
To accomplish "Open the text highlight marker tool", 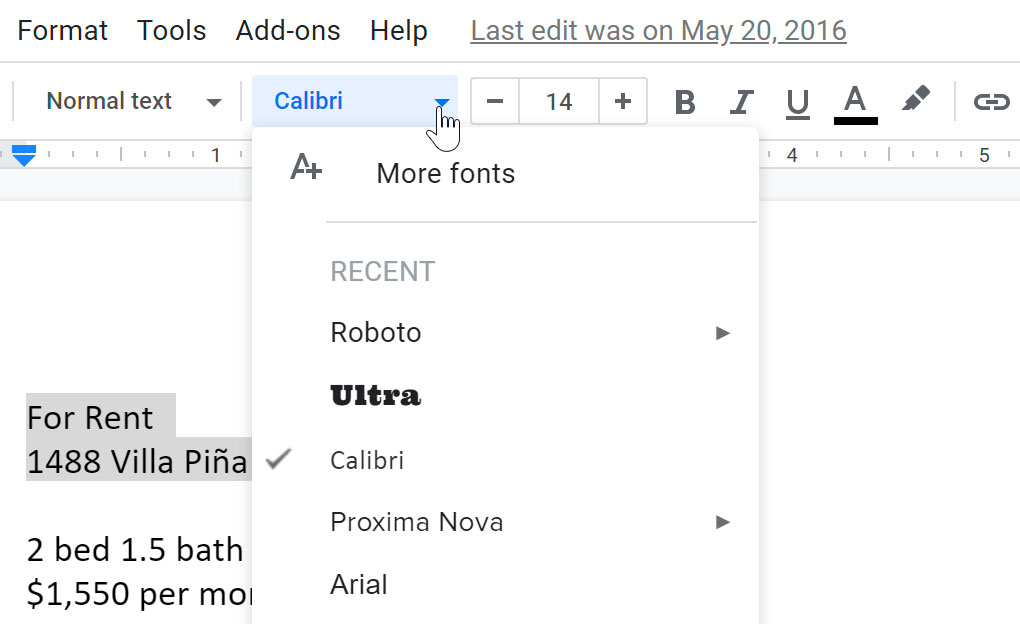I will pos(916,101).
